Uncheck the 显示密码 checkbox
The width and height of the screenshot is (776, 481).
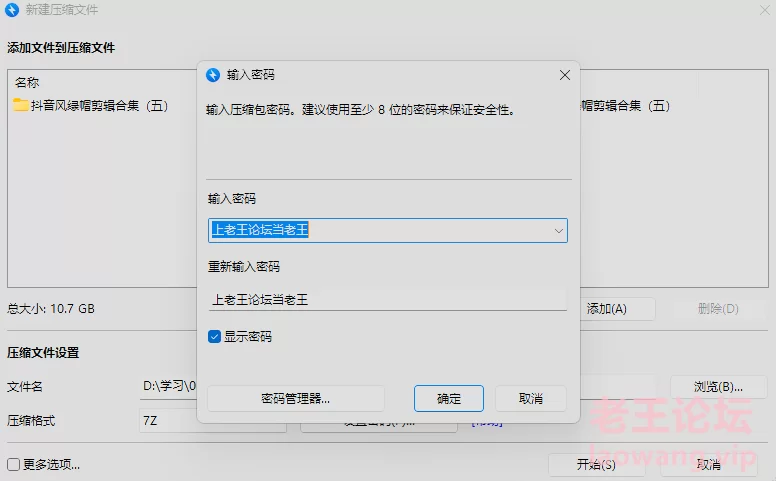(x=214, y=337)
